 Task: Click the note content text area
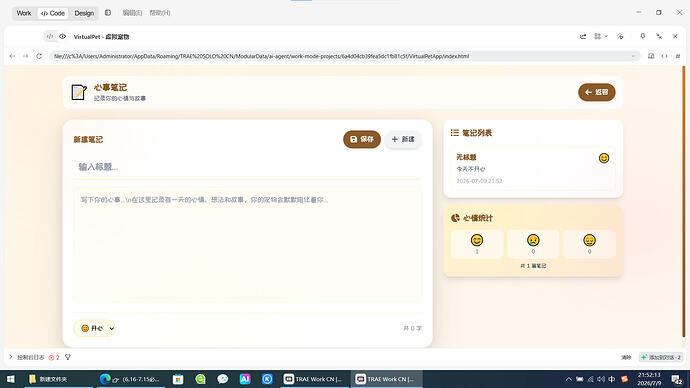247,245
